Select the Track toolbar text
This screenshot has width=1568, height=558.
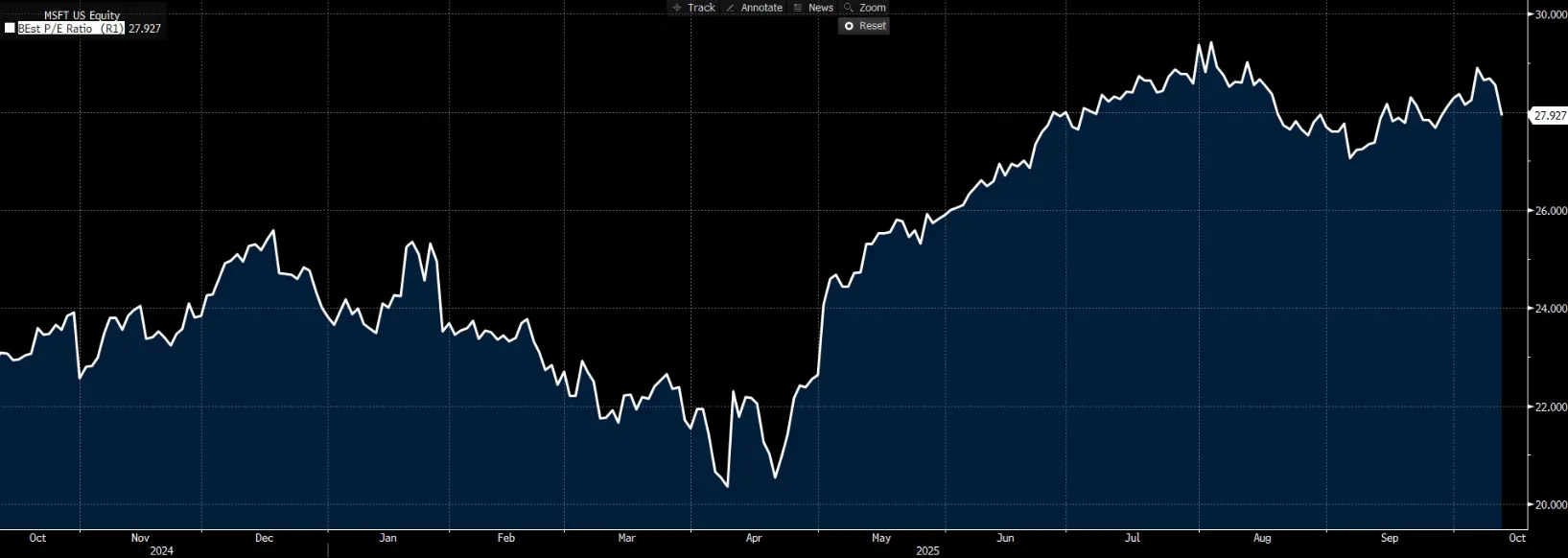(701, 8)
